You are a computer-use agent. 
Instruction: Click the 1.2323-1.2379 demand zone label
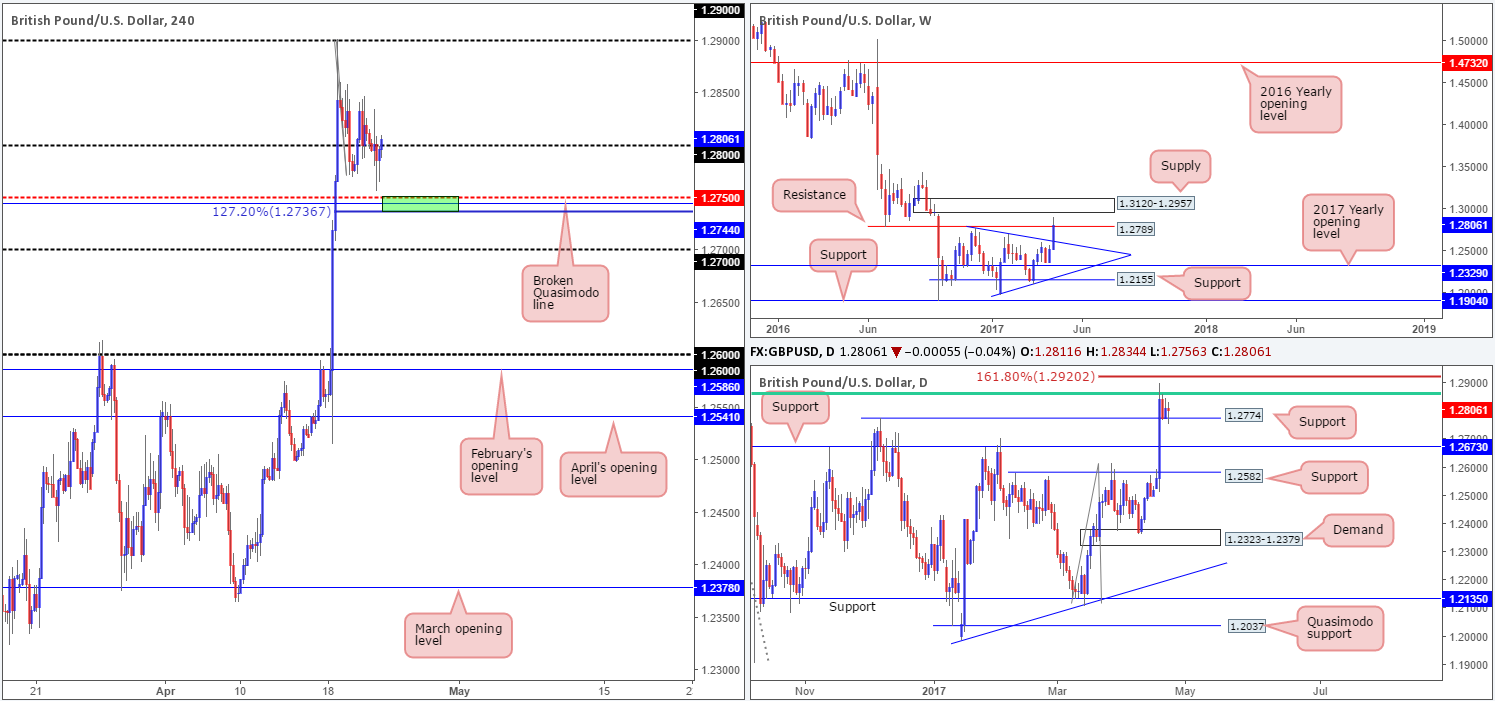1263,539
